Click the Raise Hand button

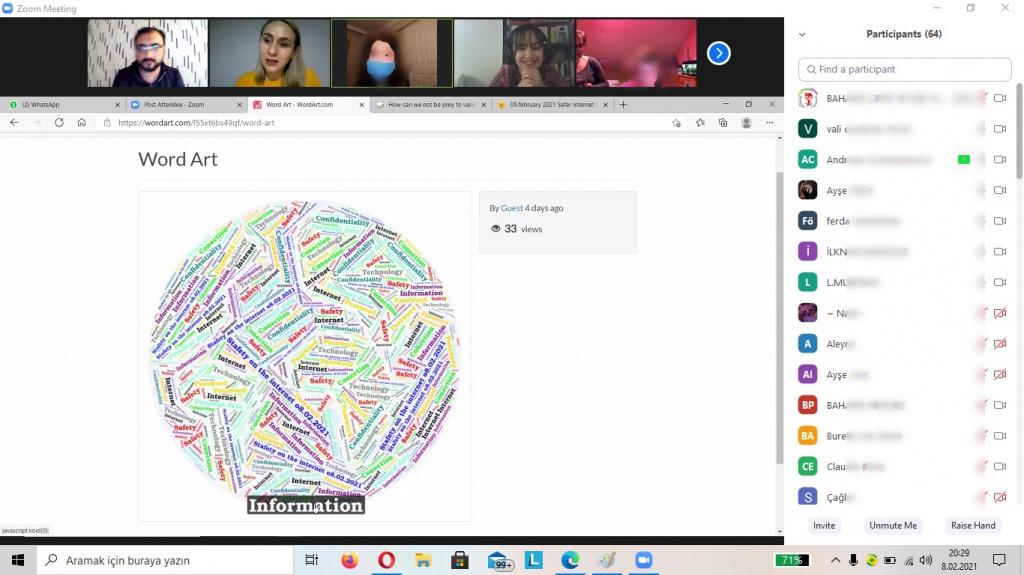(x=973, y=525)
